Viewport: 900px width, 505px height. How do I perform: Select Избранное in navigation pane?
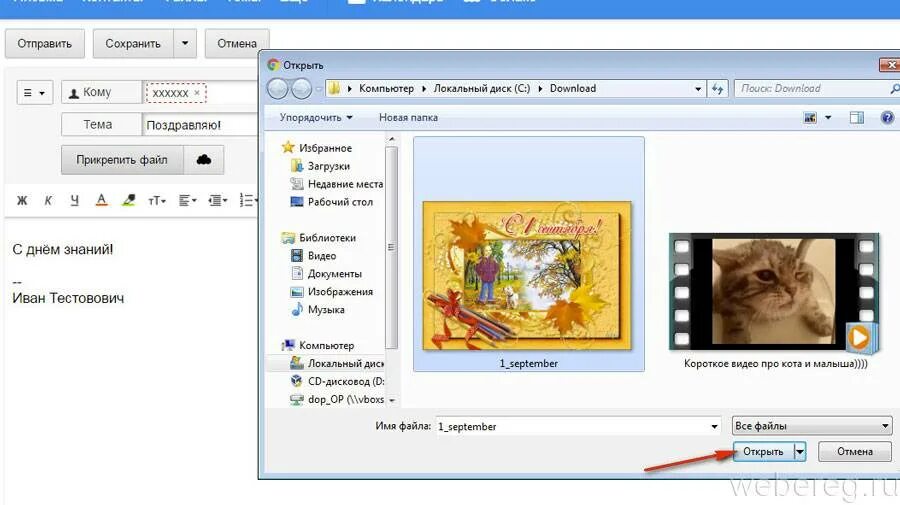pos(325,148)
